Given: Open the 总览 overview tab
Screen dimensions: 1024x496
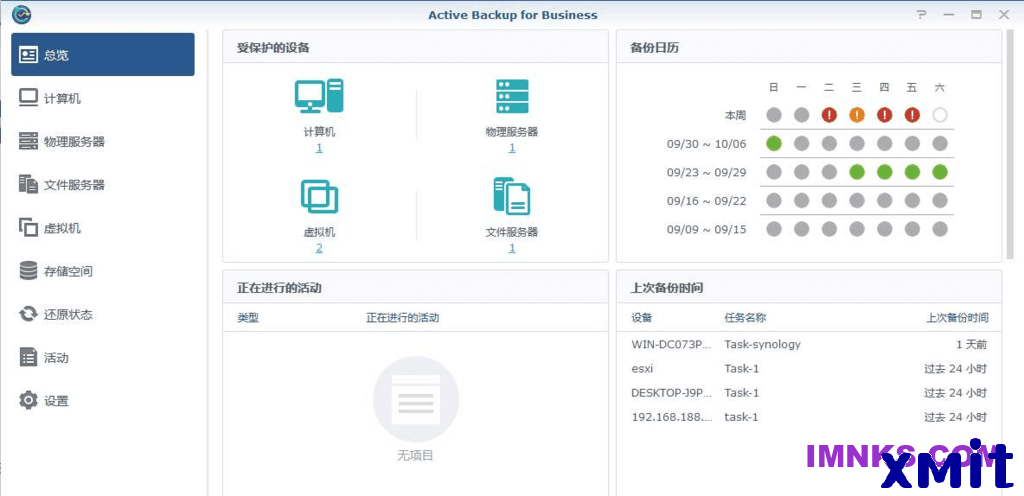Looking at the screenshot, I should pos(103,55).
